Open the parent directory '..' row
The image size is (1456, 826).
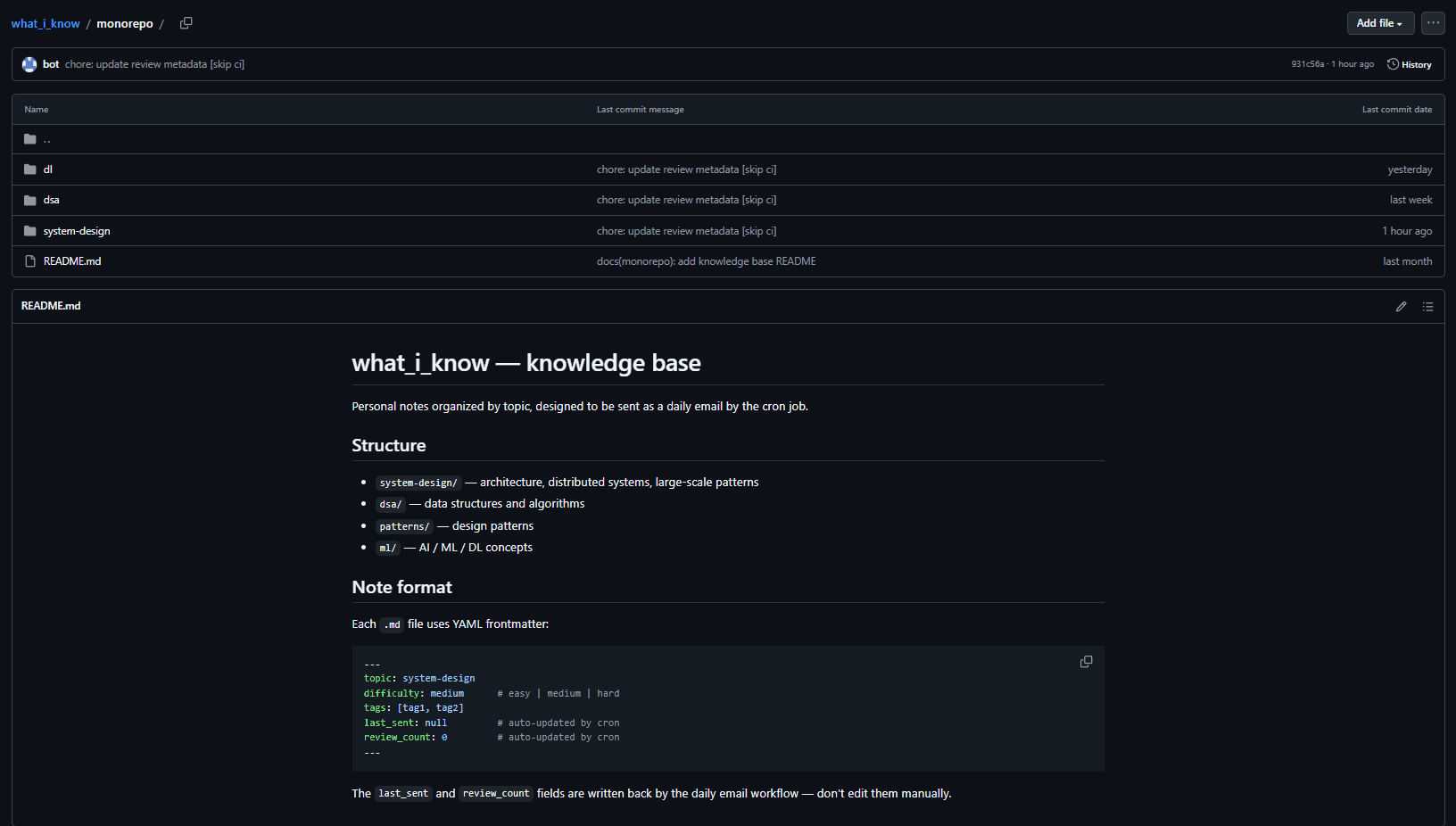point(728,139)
